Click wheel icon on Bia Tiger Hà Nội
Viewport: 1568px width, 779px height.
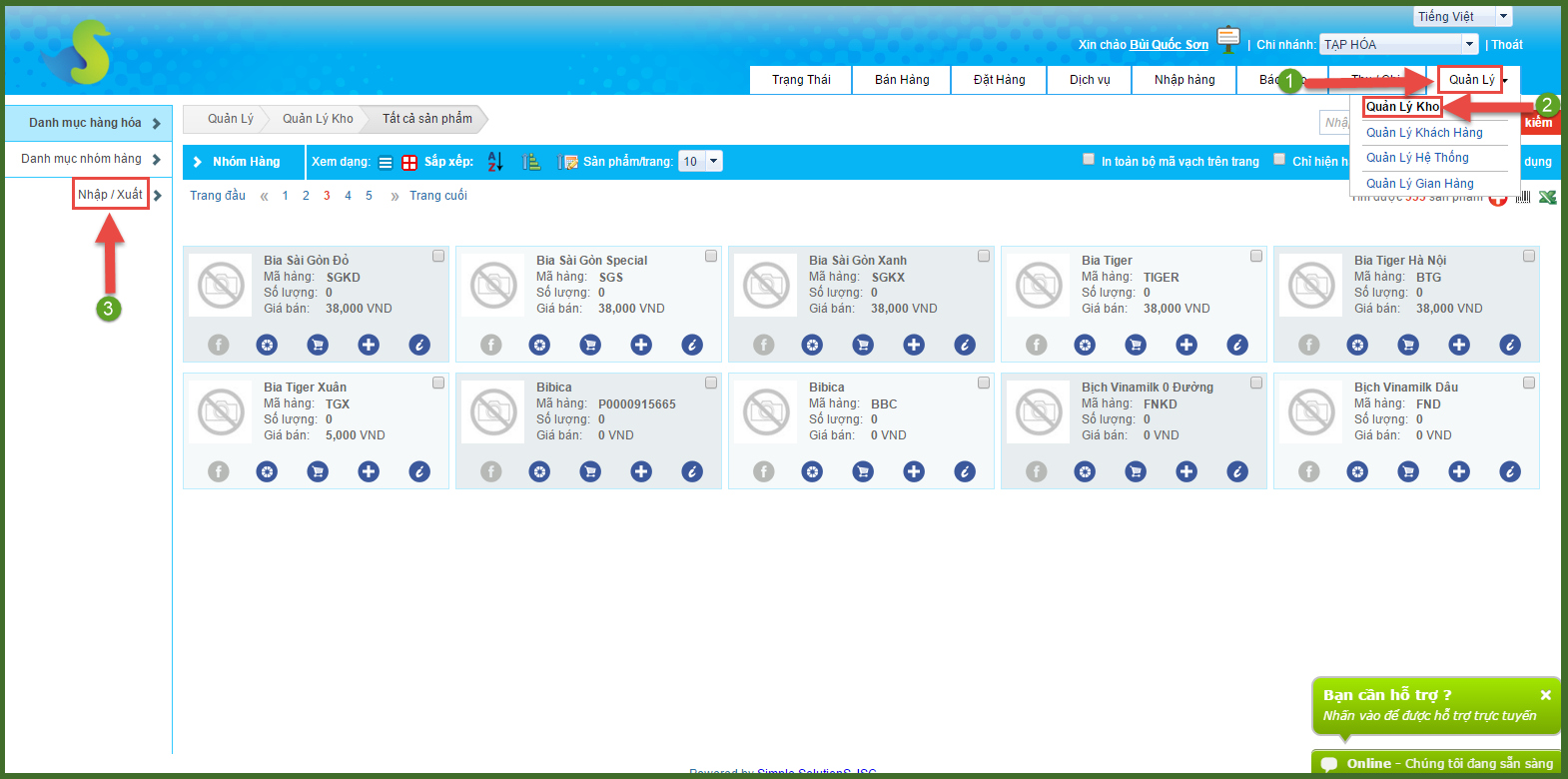point(1357,345)
